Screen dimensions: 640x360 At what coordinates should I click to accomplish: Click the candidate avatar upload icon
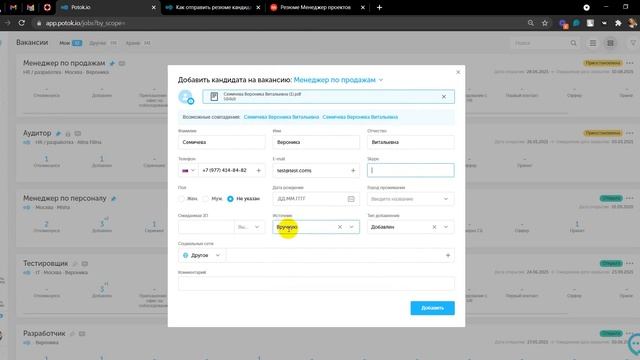click(186, 97)
